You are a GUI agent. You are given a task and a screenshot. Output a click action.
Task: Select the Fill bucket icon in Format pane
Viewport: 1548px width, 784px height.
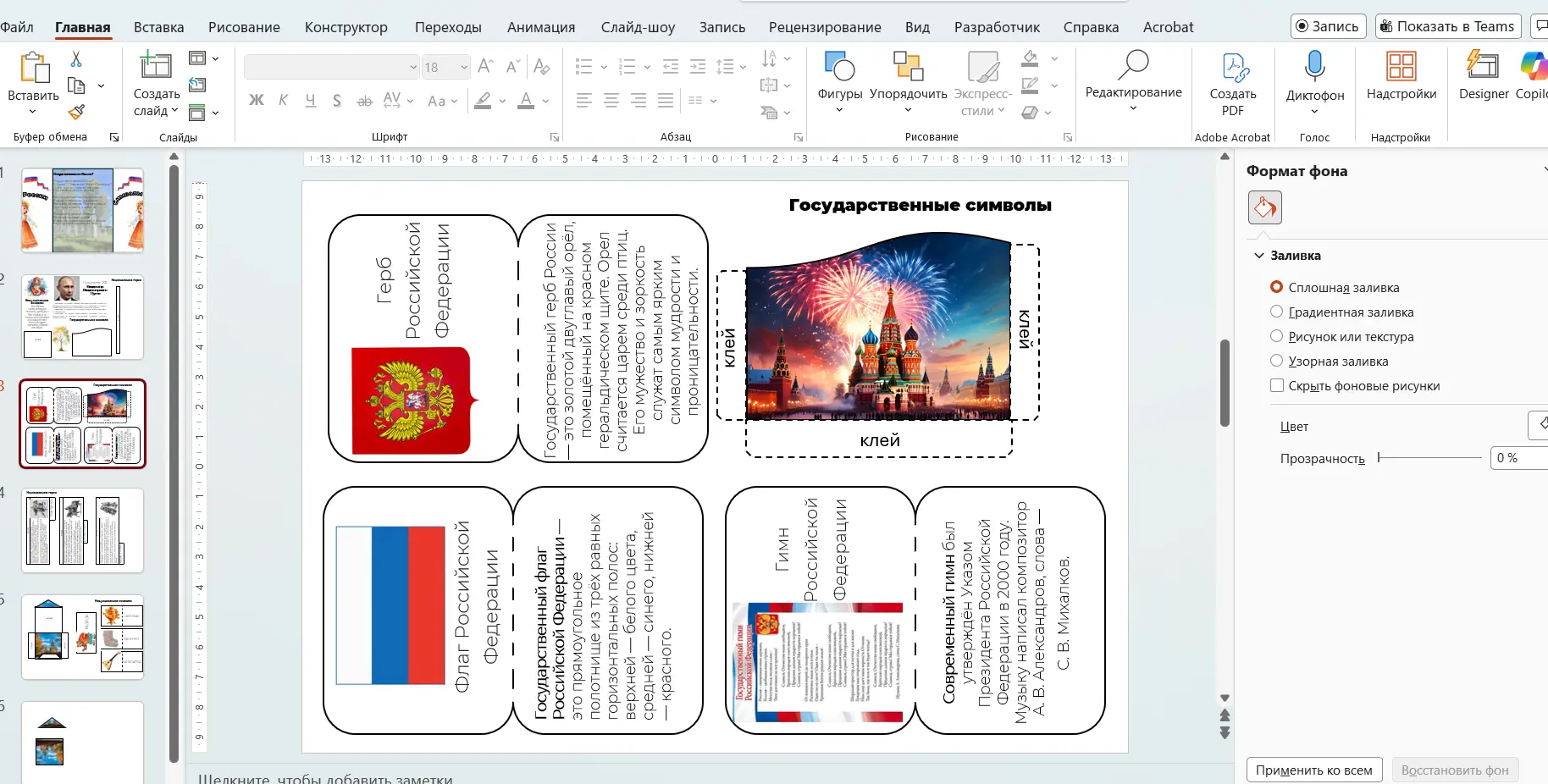point(1264,207)
